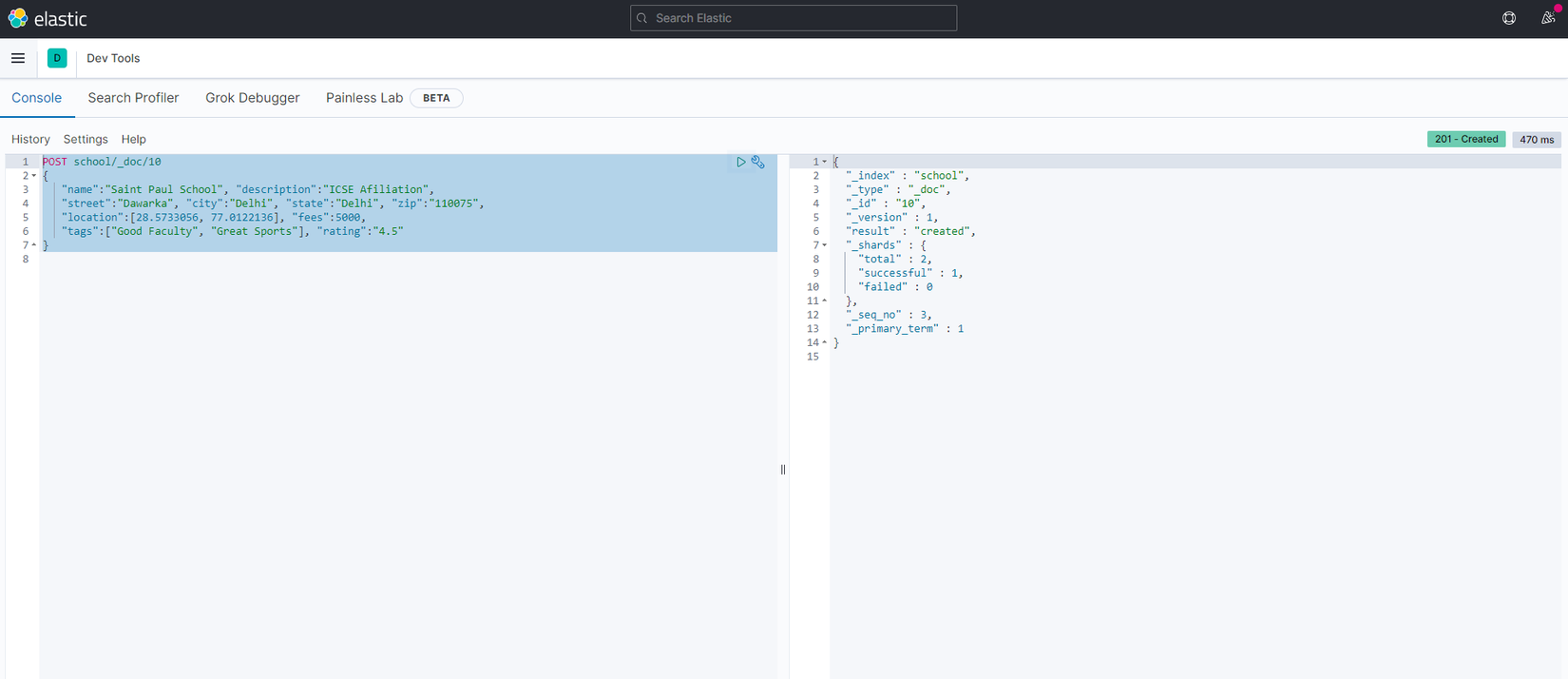
Task: Open the hamburger navigation menu
Action: coord(18,58)
